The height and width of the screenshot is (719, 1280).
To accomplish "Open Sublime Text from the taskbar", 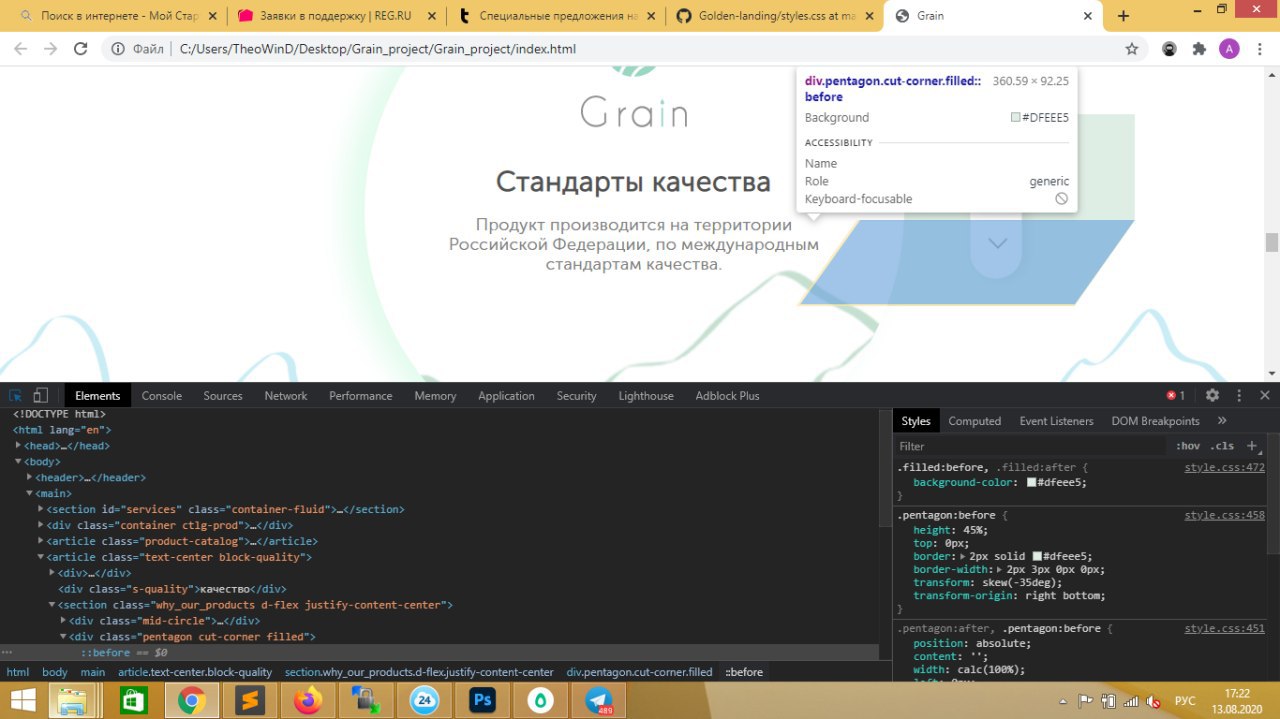I will 249,701.
